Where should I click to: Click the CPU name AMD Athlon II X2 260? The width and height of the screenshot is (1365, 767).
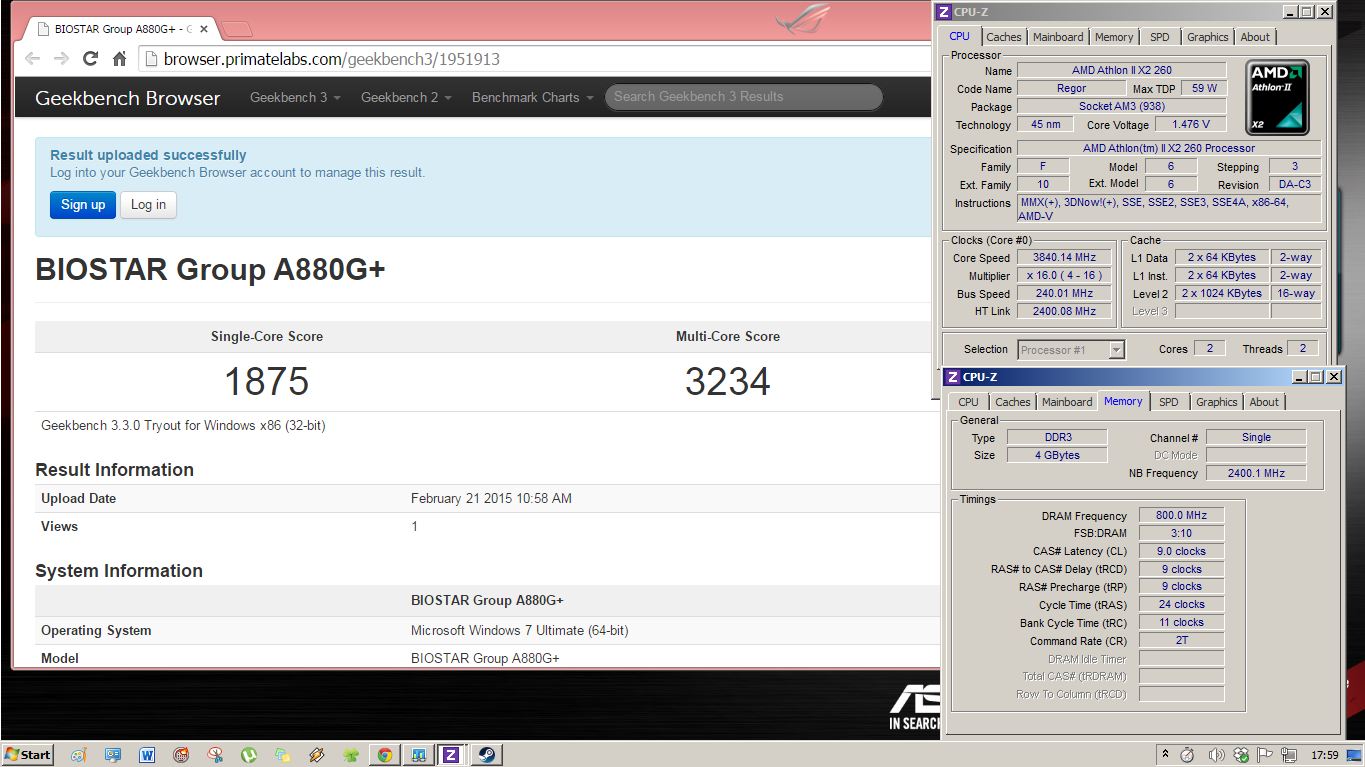(1122, 70)
